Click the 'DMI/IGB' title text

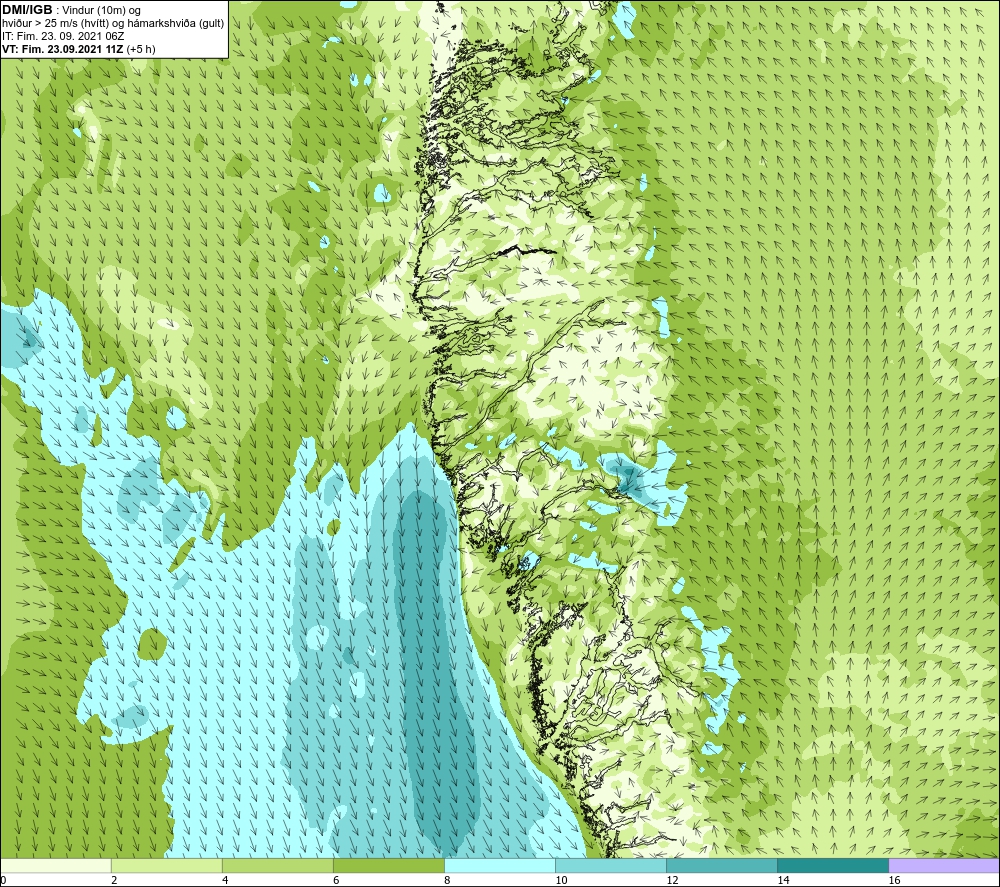(x=27, y=10)
